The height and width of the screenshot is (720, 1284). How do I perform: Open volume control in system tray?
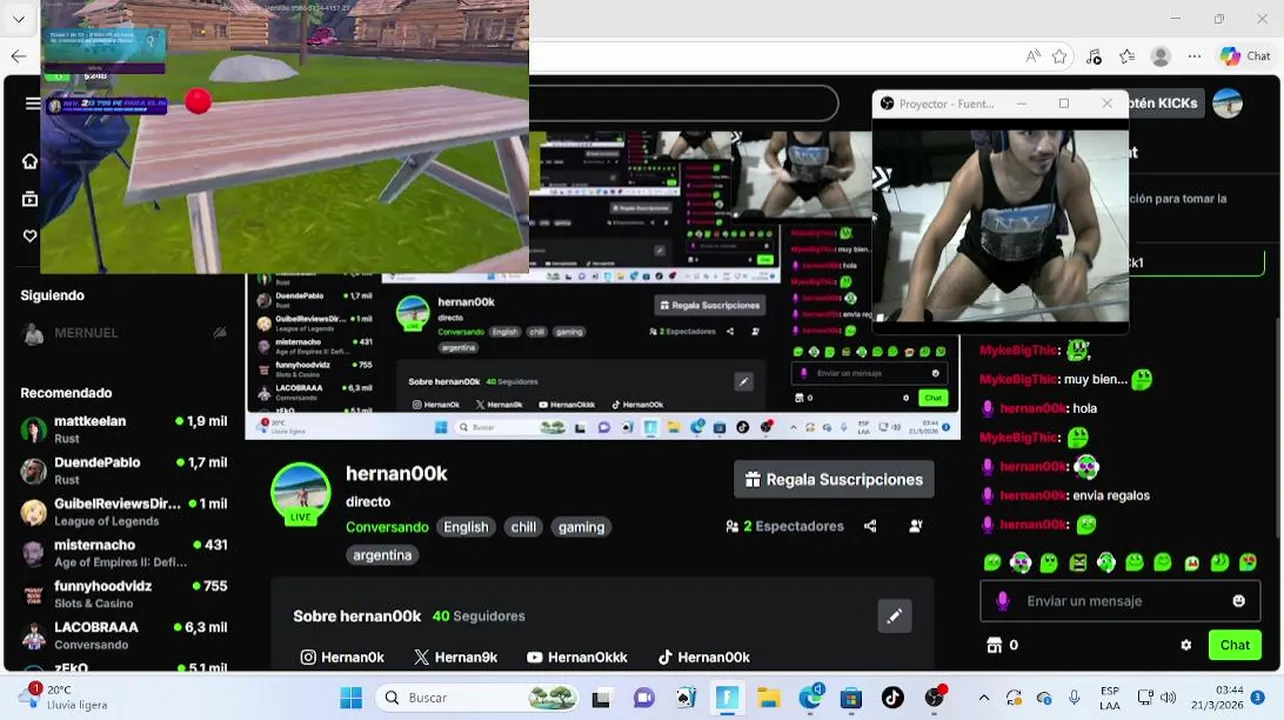(1168, 697)
